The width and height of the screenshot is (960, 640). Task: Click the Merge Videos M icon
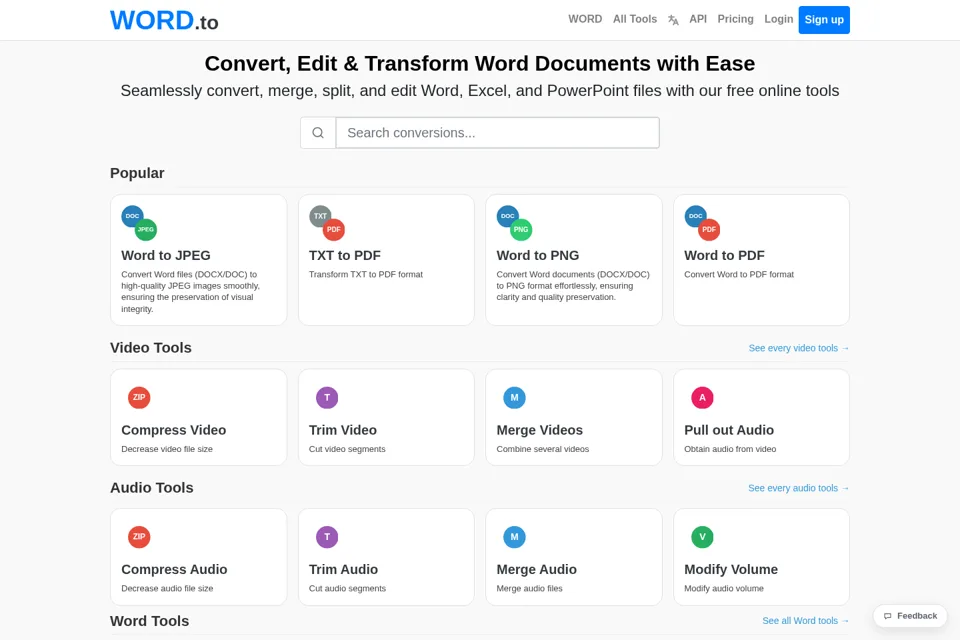point(514,397)
